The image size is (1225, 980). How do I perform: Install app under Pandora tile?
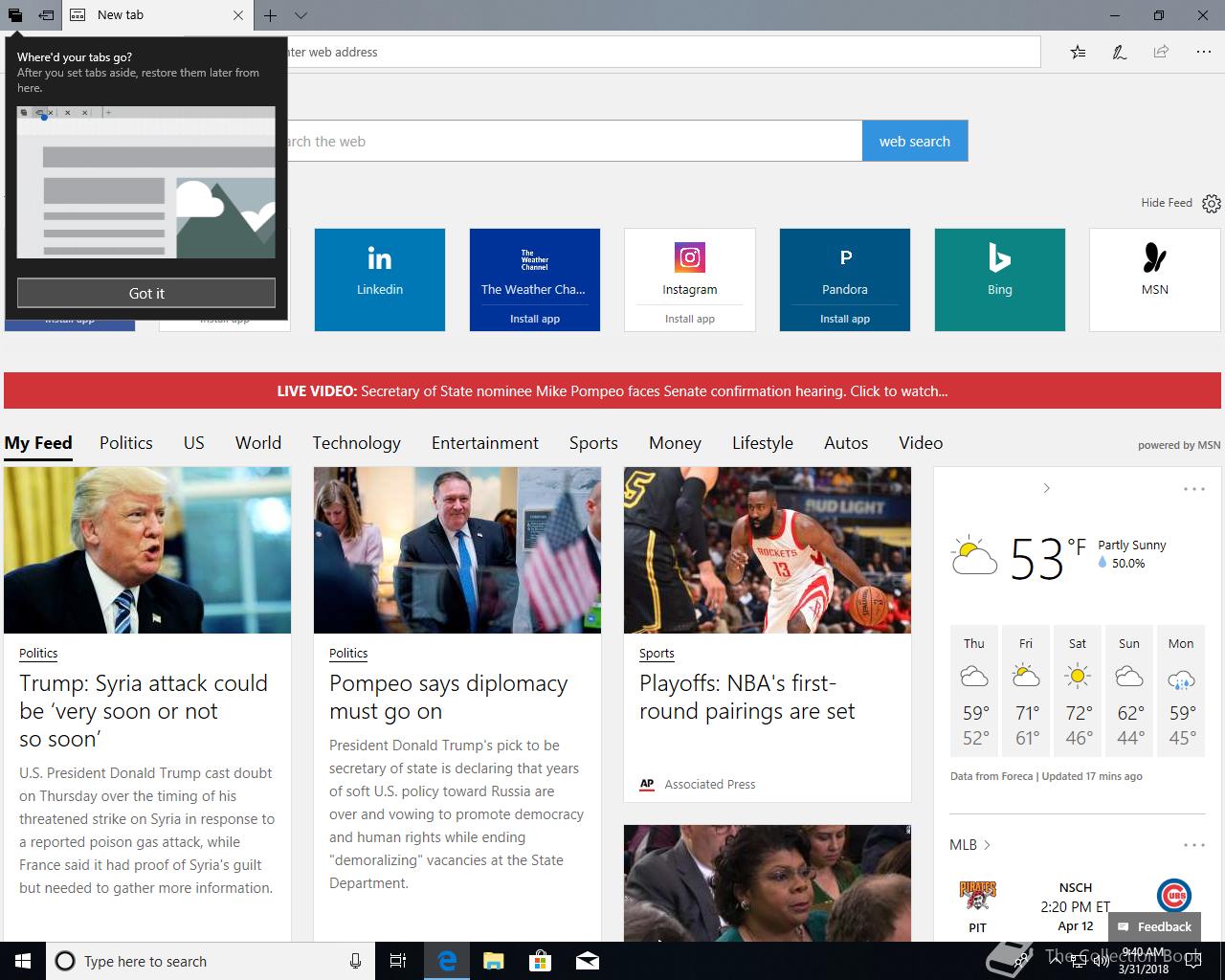(x=845, y=319)
